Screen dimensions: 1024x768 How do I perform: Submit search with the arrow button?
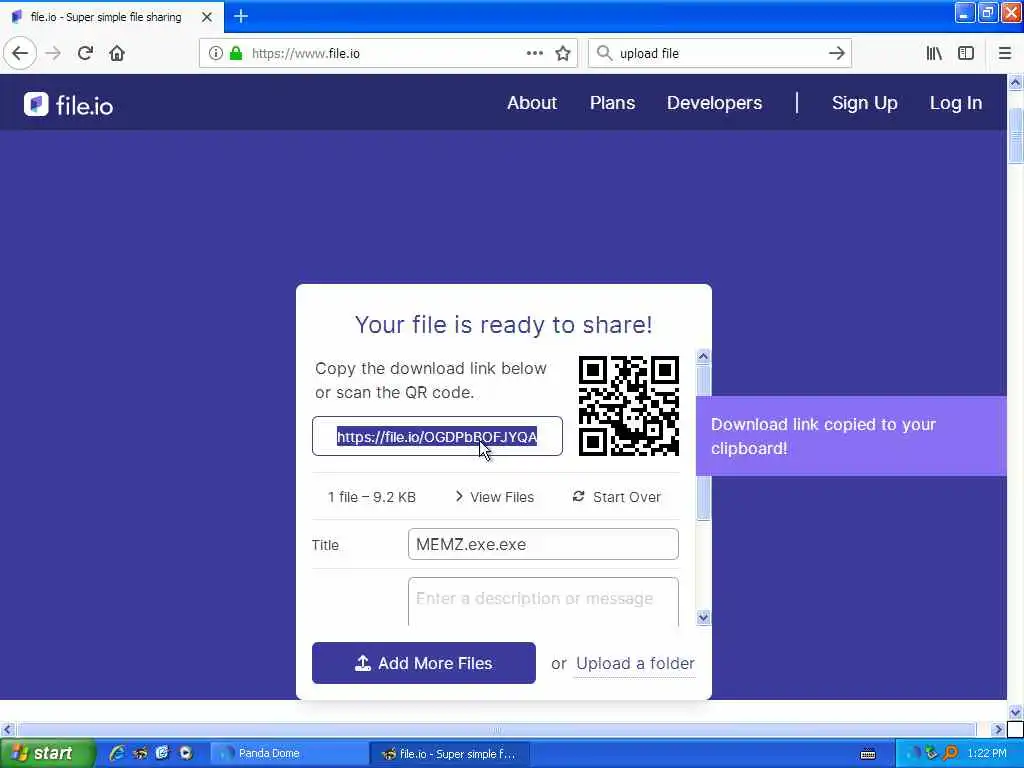tap(837, 53)
